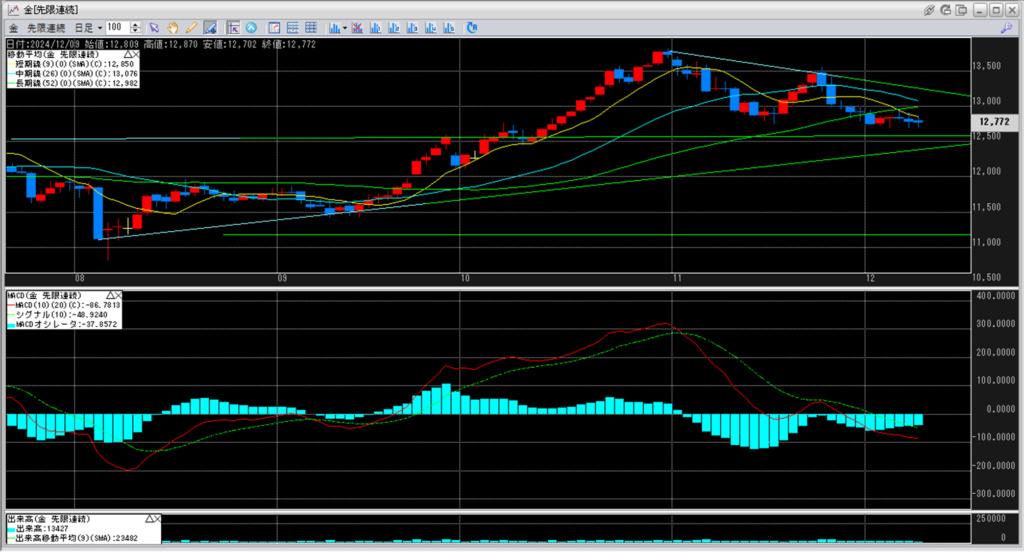This screenshot has width=1024, height=552.
Task: Click the trendline edit tool icon
Action: click(210, 27)
